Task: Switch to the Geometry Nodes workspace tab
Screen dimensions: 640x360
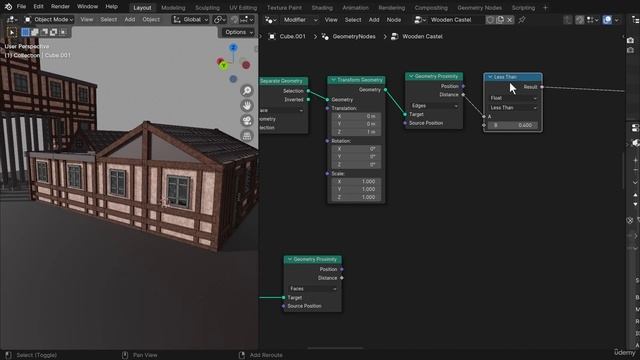Action: tap(479, 7)
